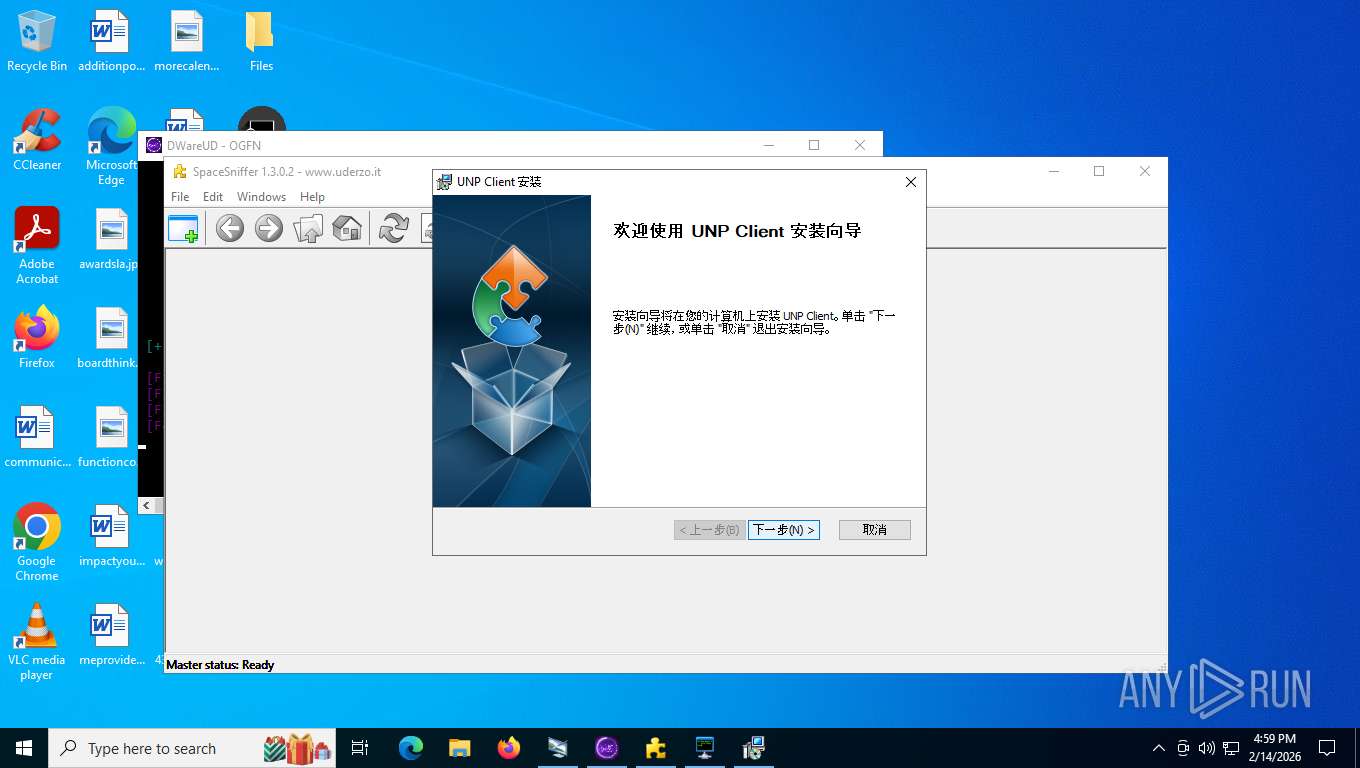
Task: Maximize the SpaceSniffer window
Action: tap(1099, 171)
